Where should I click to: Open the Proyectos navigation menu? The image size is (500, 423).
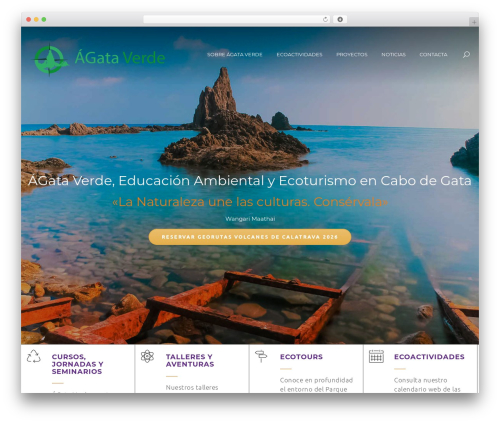tap(352, 54)
